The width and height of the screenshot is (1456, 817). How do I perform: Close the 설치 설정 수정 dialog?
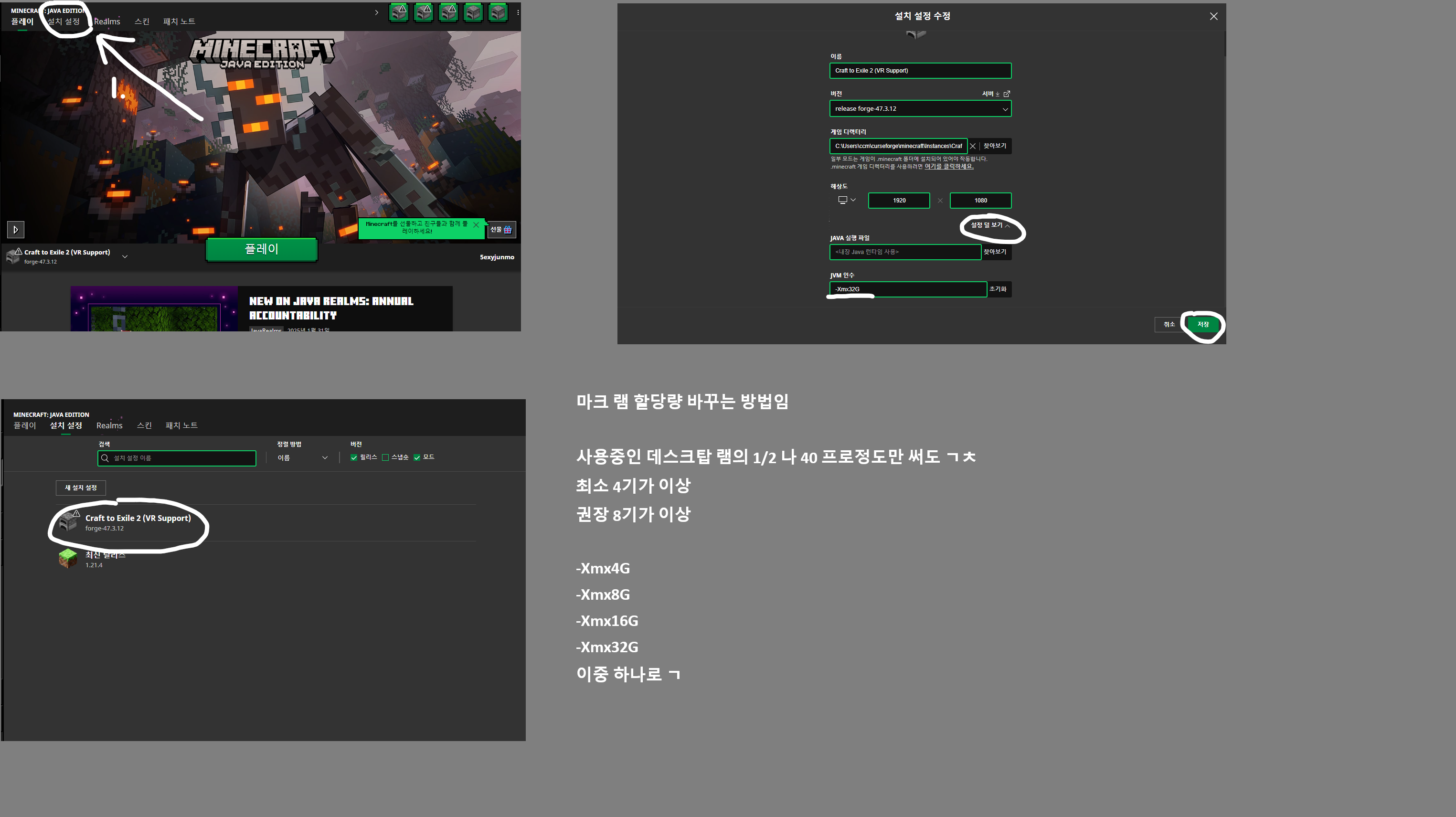pos(1213,16)
